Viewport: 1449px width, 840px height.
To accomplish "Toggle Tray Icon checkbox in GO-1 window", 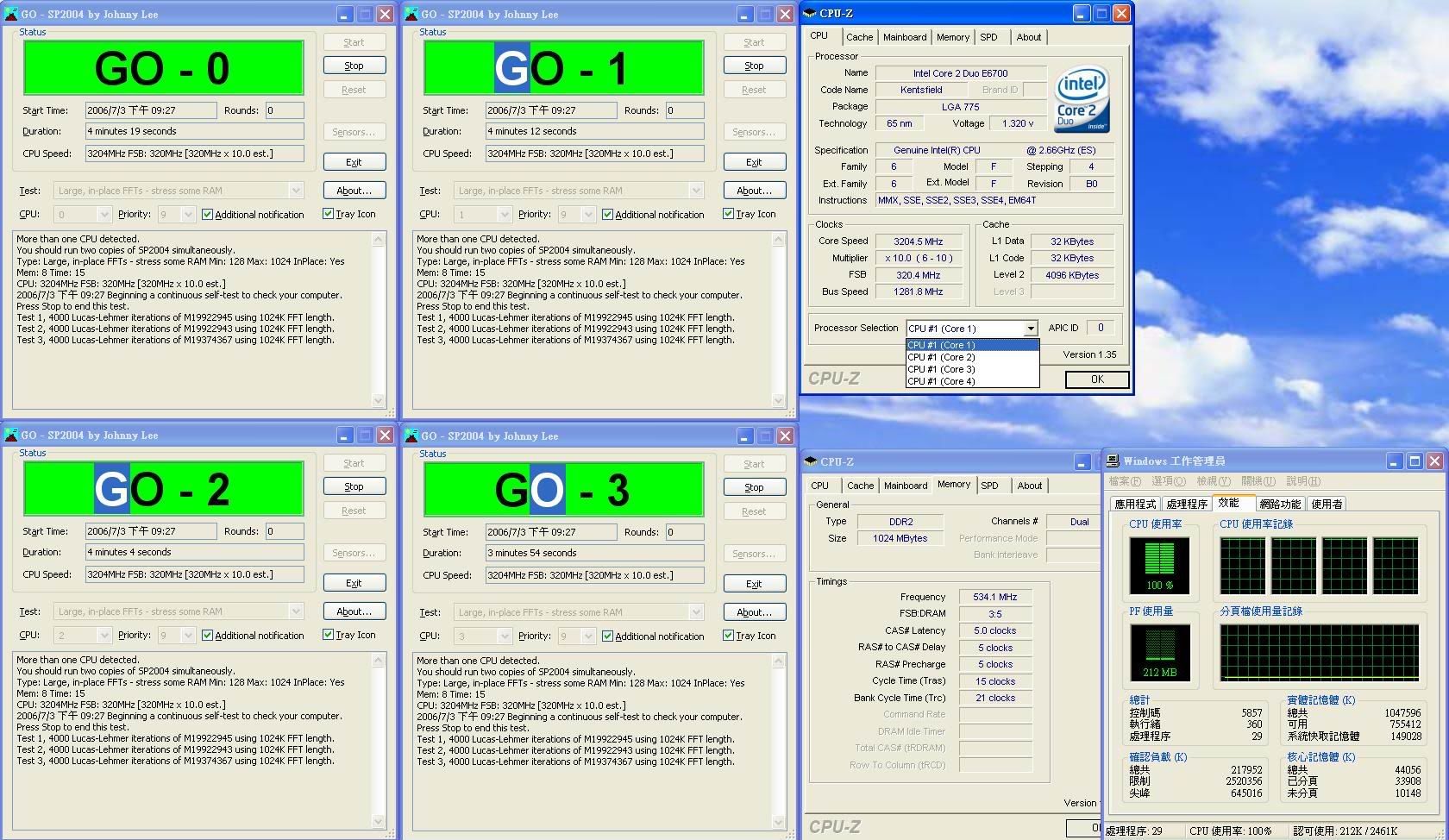I will [x=728, y=213].
